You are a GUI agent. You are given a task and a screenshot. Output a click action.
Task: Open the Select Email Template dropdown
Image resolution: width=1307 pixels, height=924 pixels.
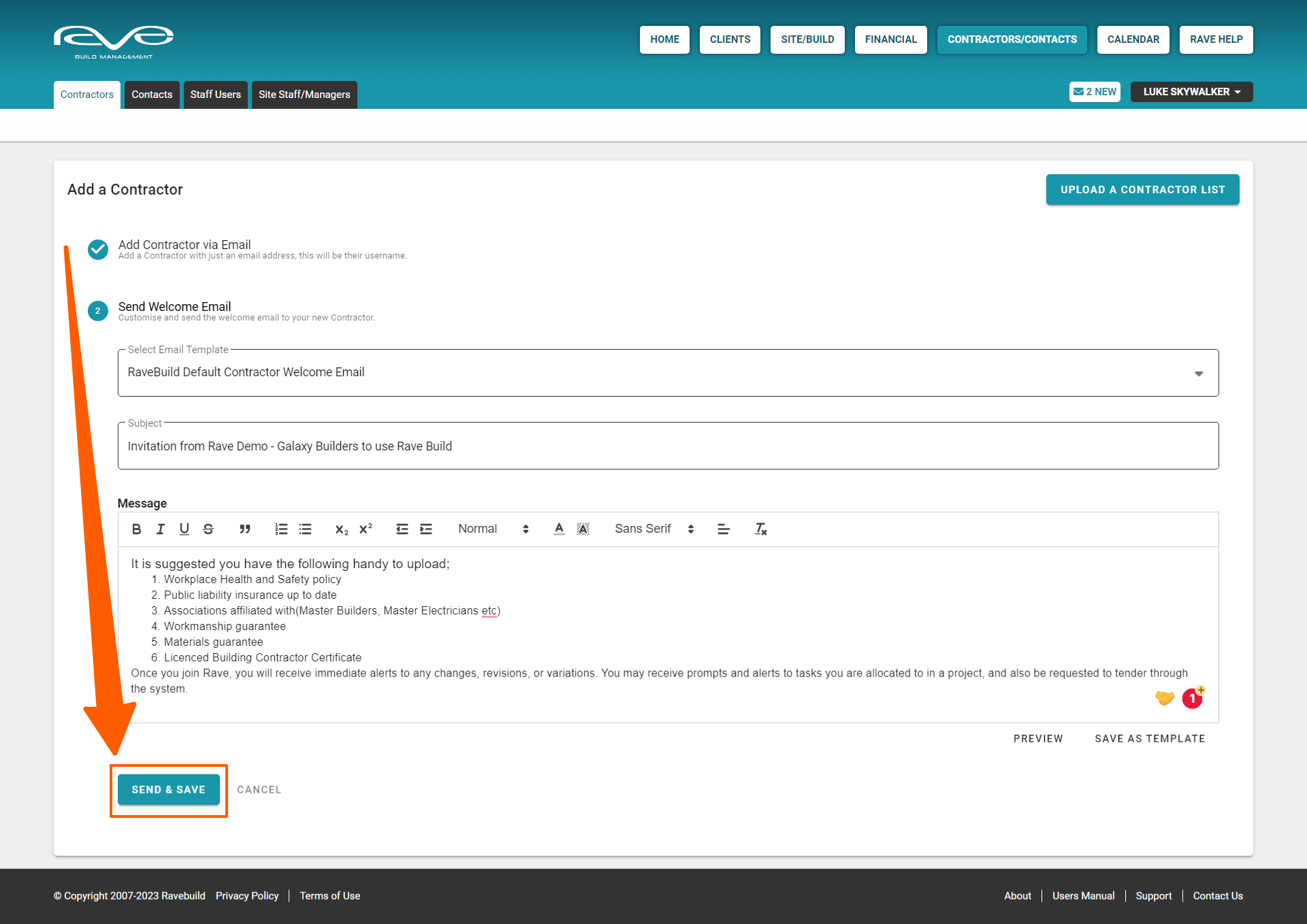click(668, 373)
